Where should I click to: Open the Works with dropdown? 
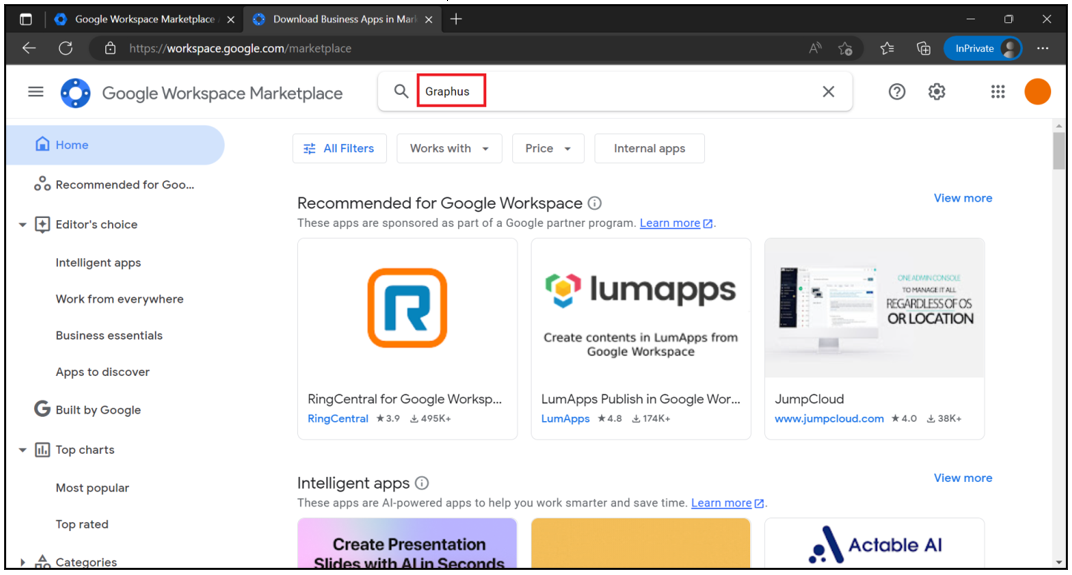pyautogui.click(x=449, y=148)
